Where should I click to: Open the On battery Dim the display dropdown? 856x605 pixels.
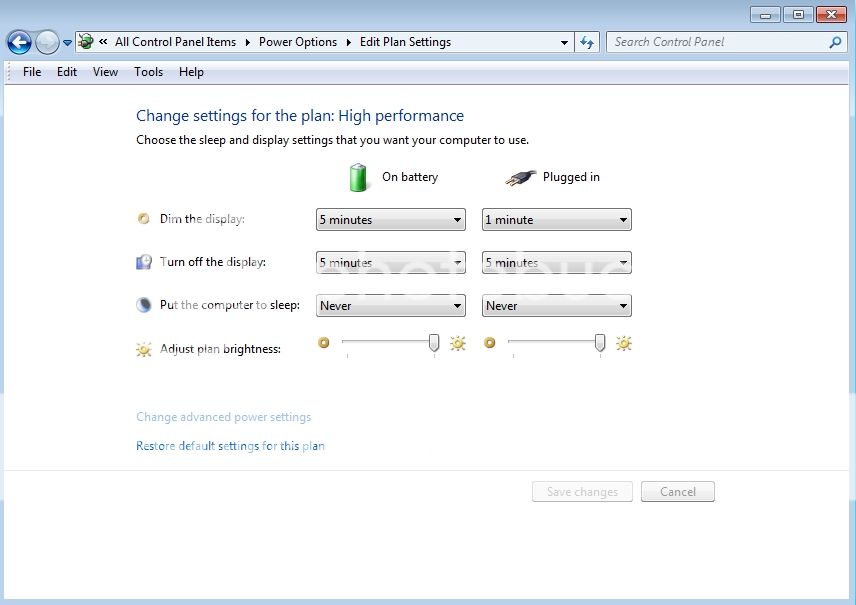[x=390, y=219]
